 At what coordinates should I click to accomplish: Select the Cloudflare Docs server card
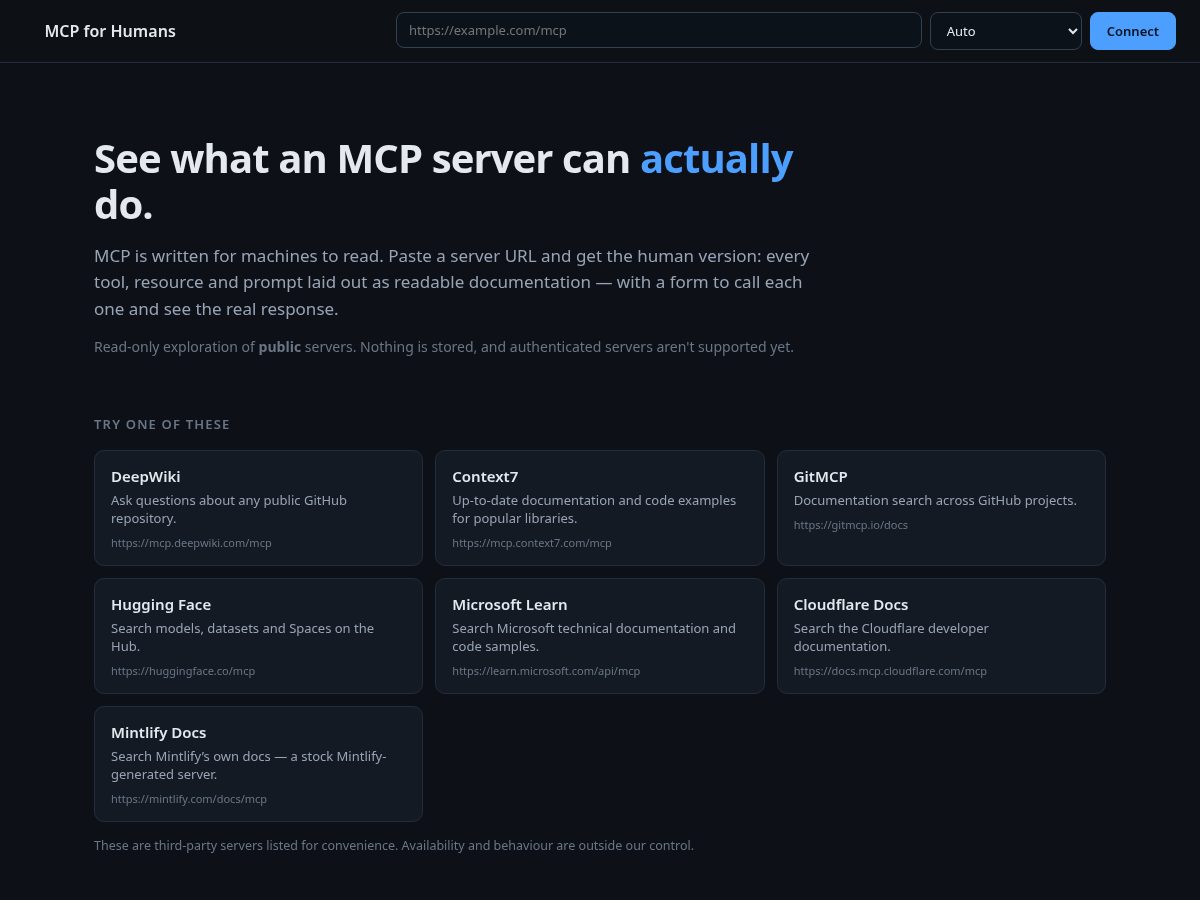pos(941,636)
